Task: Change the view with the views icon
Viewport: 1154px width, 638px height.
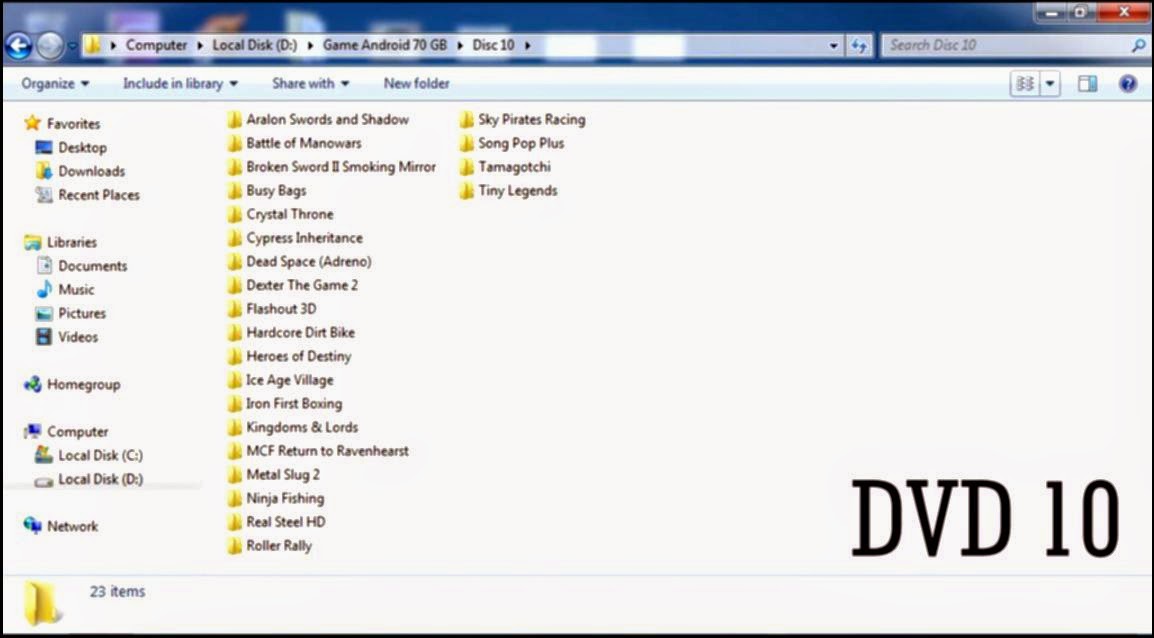Action: pyautogui.click(x=1024, y=84)
